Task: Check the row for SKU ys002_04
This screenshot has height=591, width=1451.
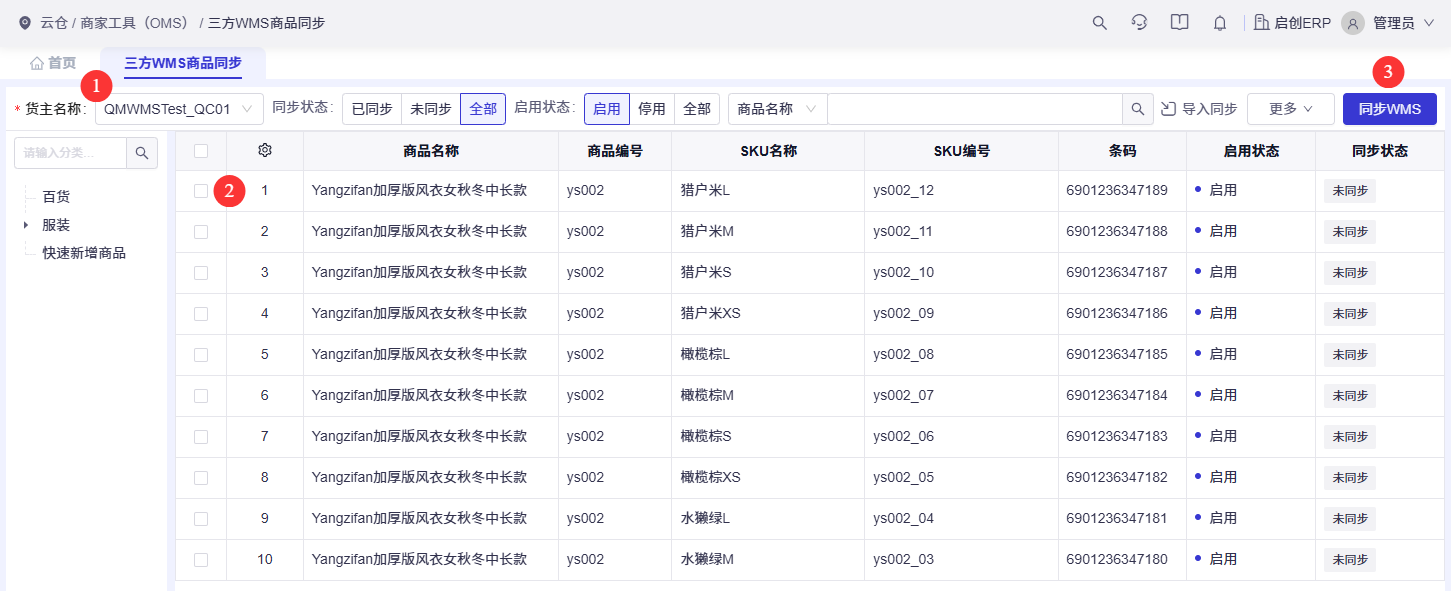Action: [201, 518]
